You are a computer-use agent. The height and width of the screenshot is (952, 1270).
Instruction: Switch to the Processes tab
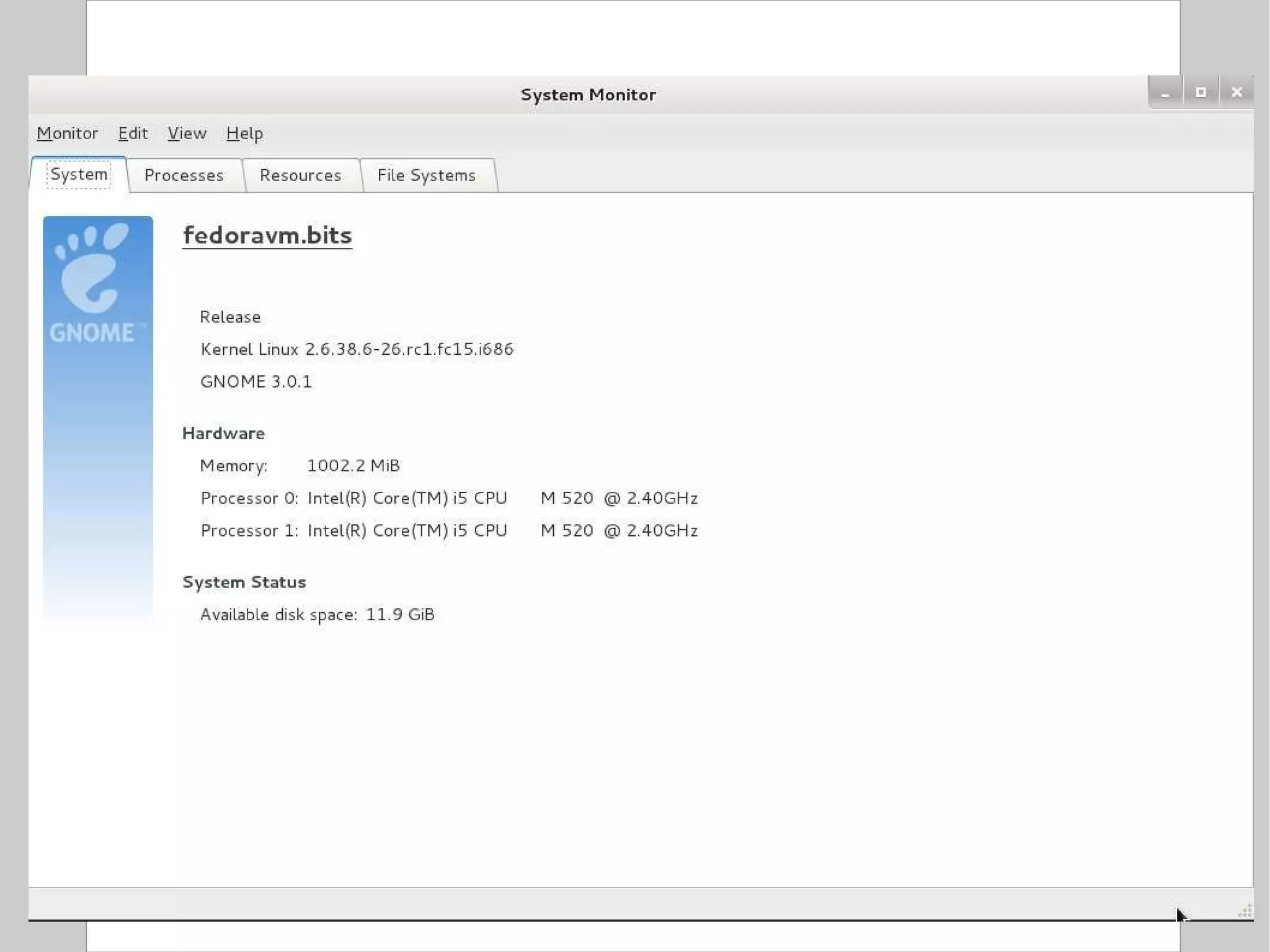(184, 176)
